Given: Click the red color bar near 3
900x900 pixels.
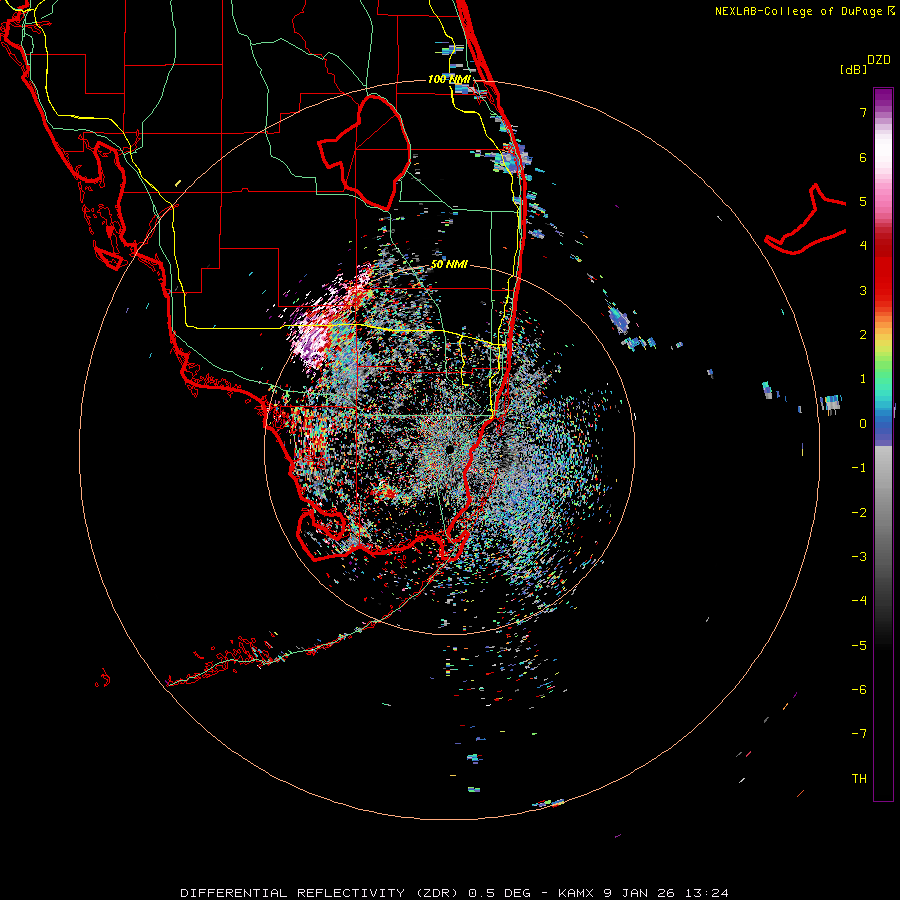Looking at the screenshot, I should pyautogui.click(x=883, y=290).
